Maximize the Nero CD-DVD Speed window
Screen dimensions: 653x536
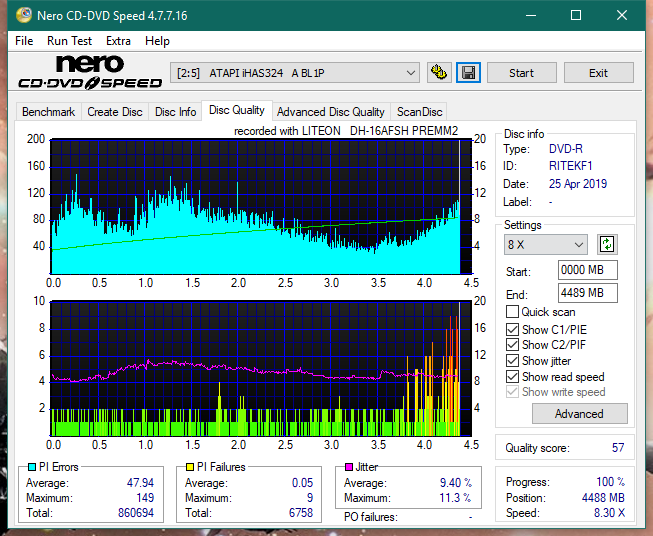(576, 15)
